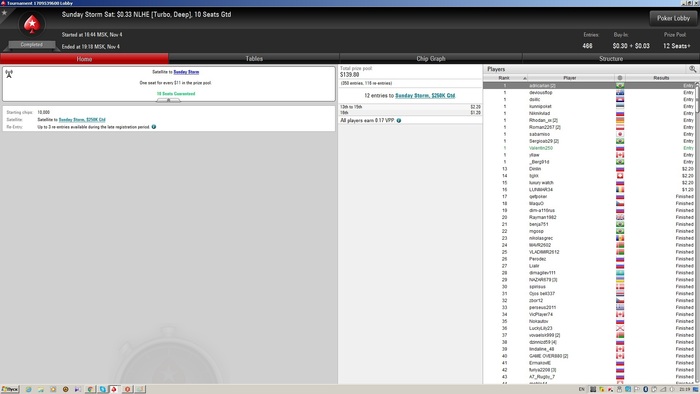This screenshot has width=700, height=394.
Task: Click the 10 Seats Guaranteed text
Action: [176, 94]
